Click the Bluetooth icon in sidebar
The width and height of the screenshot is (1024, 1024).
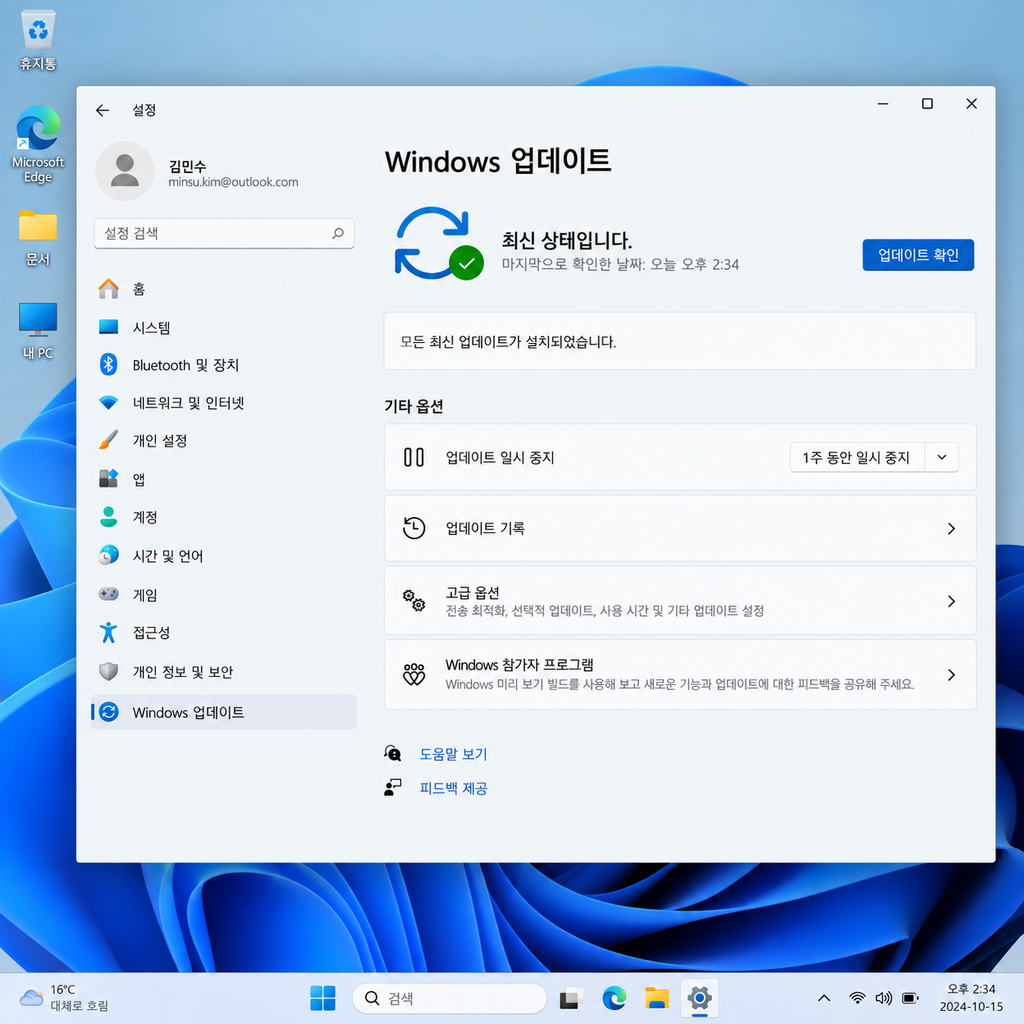click(x=108, y=364)
